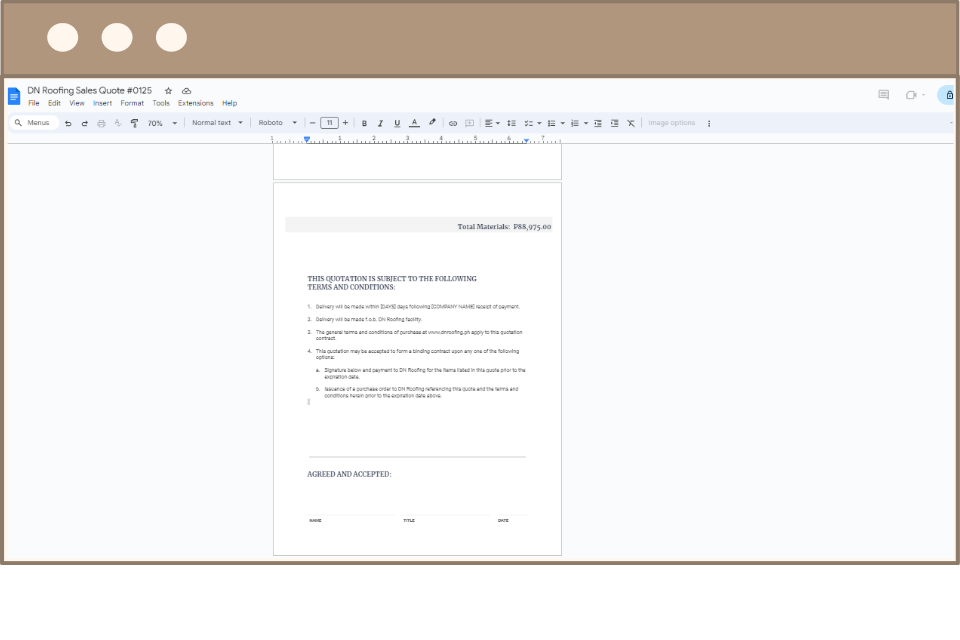Open the Edit menu

(x=54, y=103)
